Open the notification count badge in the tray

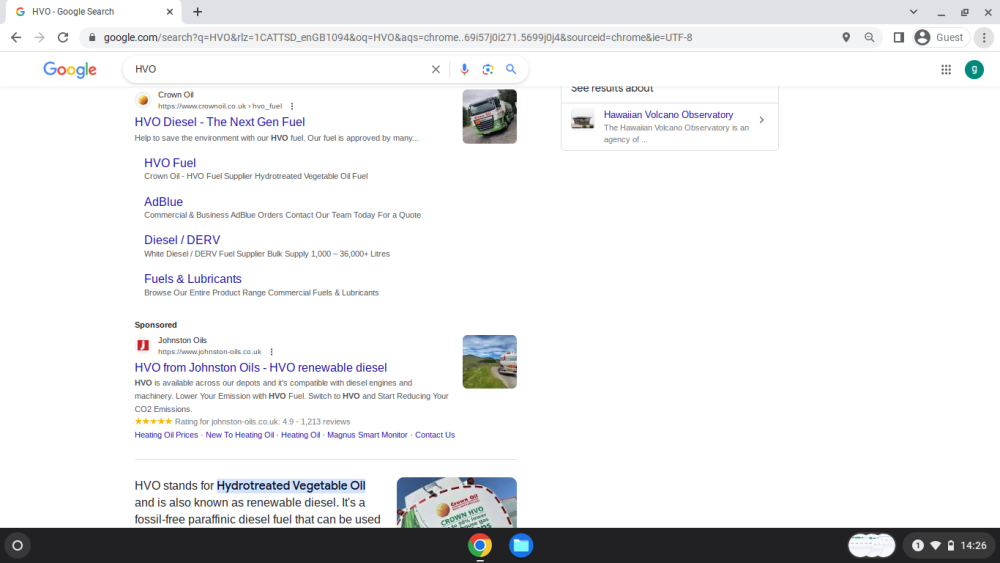tap(918, 546)
